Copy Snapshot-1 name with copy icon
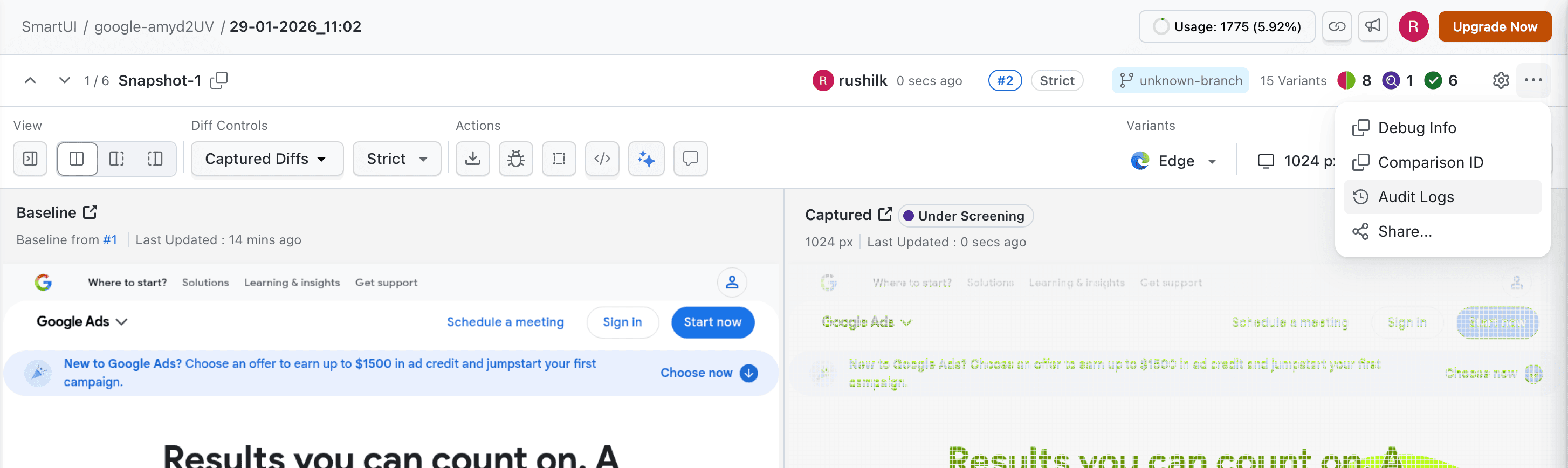The image size is (1568, 468). click(x=218, y=80)
